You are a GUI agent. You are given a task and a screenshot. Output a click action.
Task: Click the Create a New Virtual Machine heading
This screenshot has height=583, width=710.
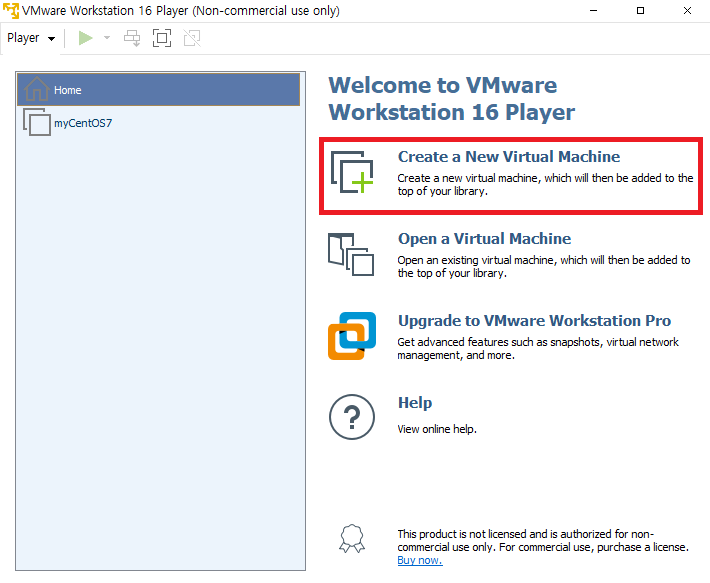tap(509, 157)
